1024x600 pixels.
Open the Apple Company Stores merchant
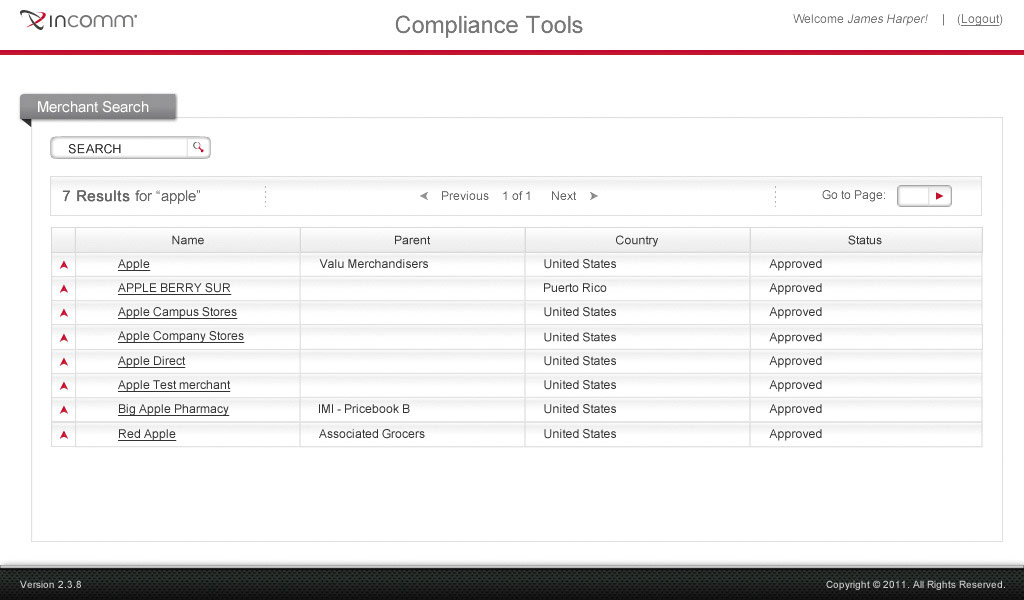181,336
